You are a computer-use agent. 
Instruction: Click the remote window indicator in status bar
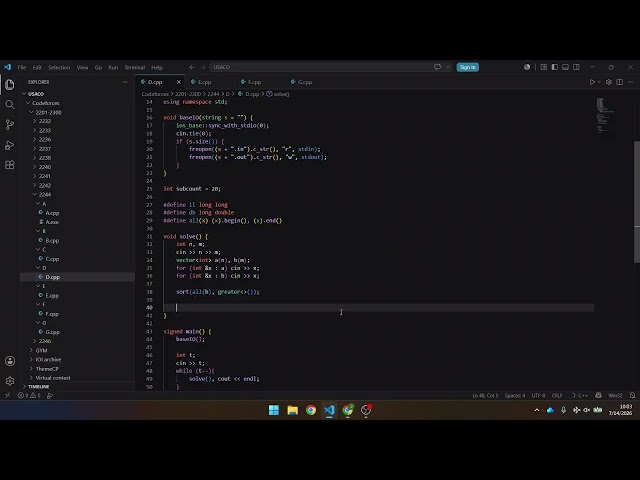click(7, 396)
